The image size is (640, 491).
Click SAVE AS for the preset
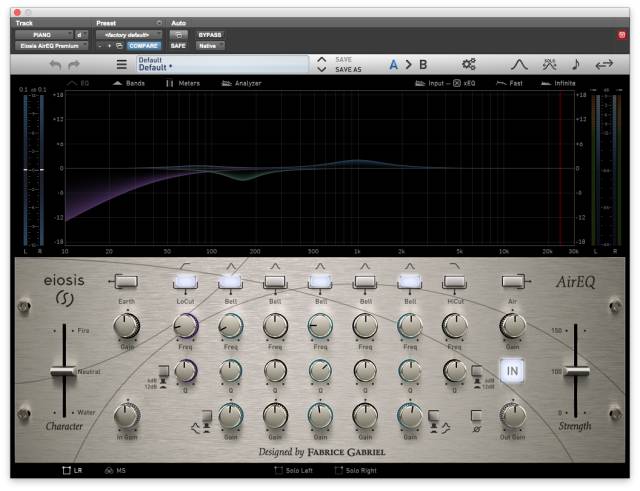pos(348,69)
